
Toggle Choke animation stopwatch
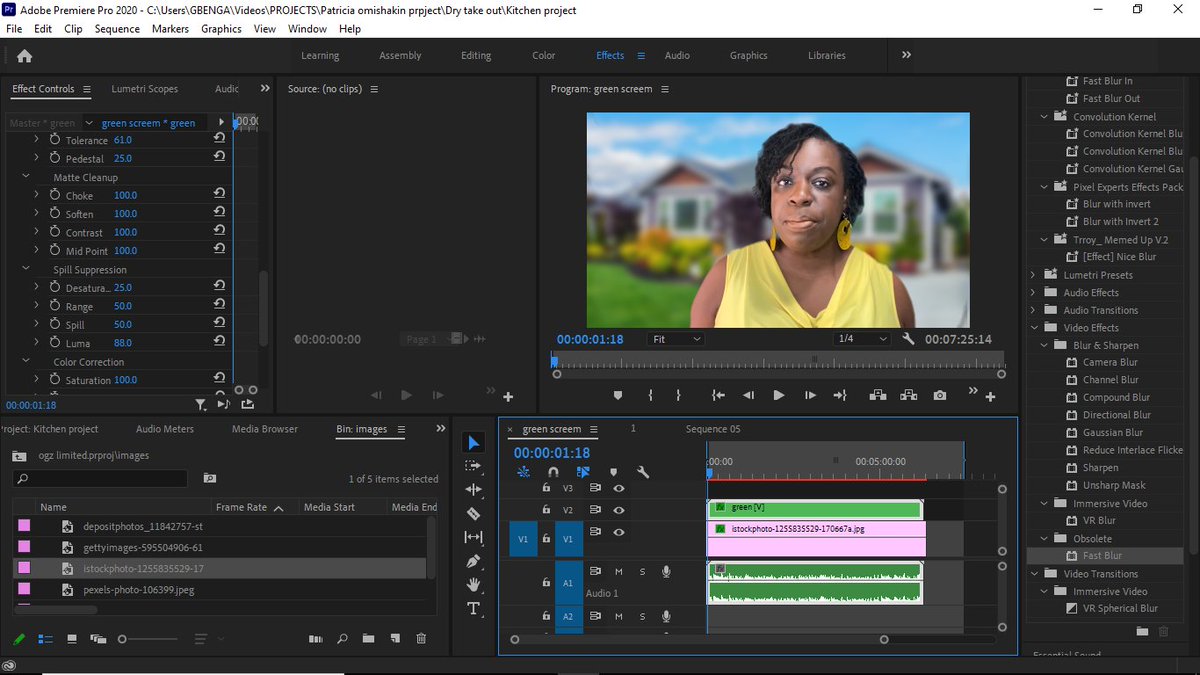pyautogui.click(x=55, y=195)
